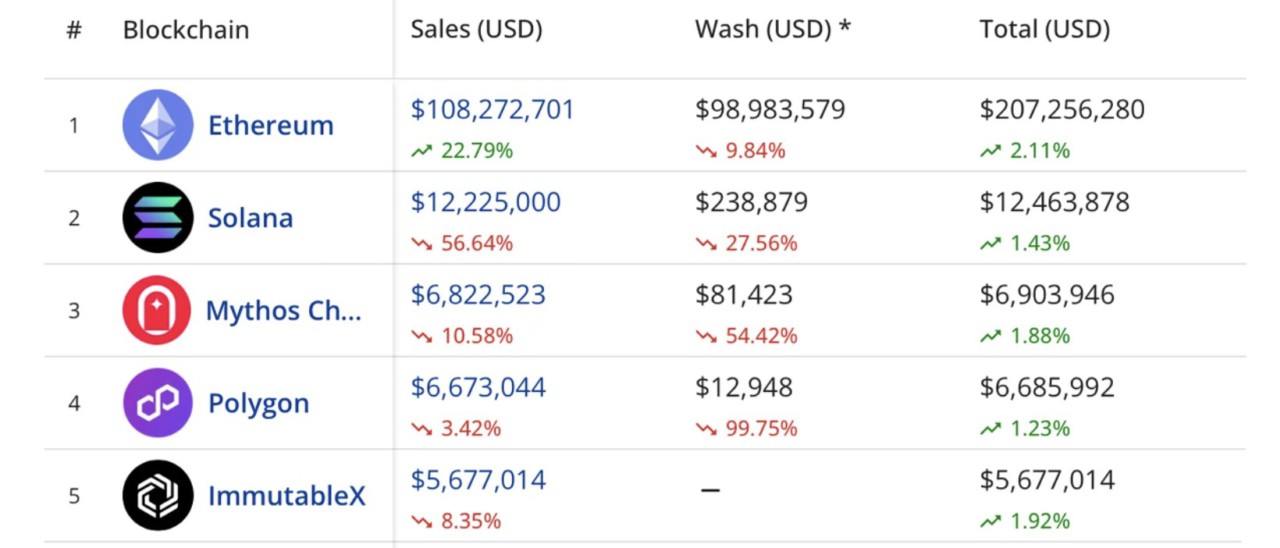
Task: Sort by the Total (USD) column header
Action: pyautogui.click(x=1045, y=30)
